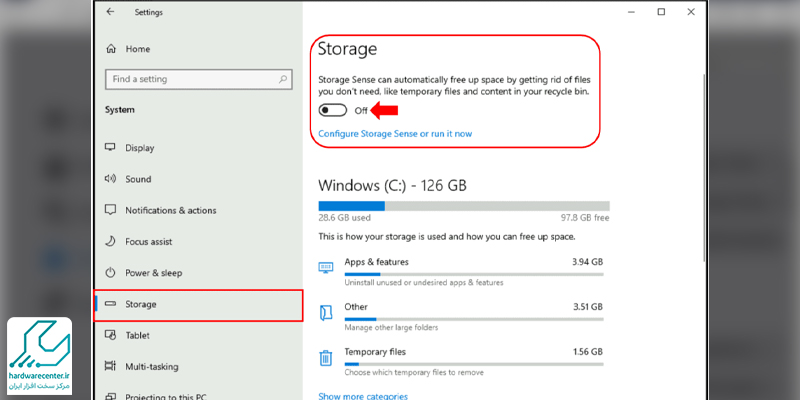
Task: Click the 3.94 GB value
Action: tap(587, 262)
